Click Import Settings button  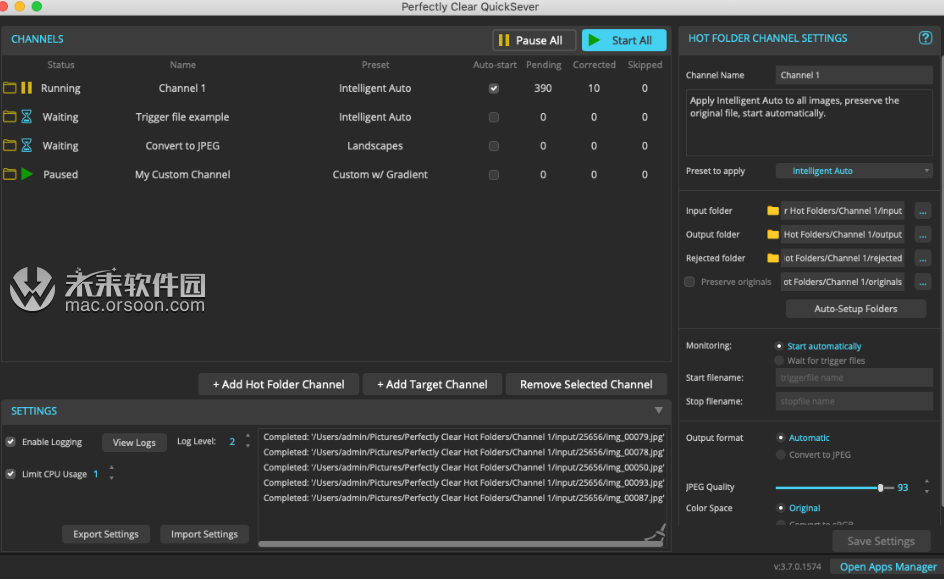204,534
